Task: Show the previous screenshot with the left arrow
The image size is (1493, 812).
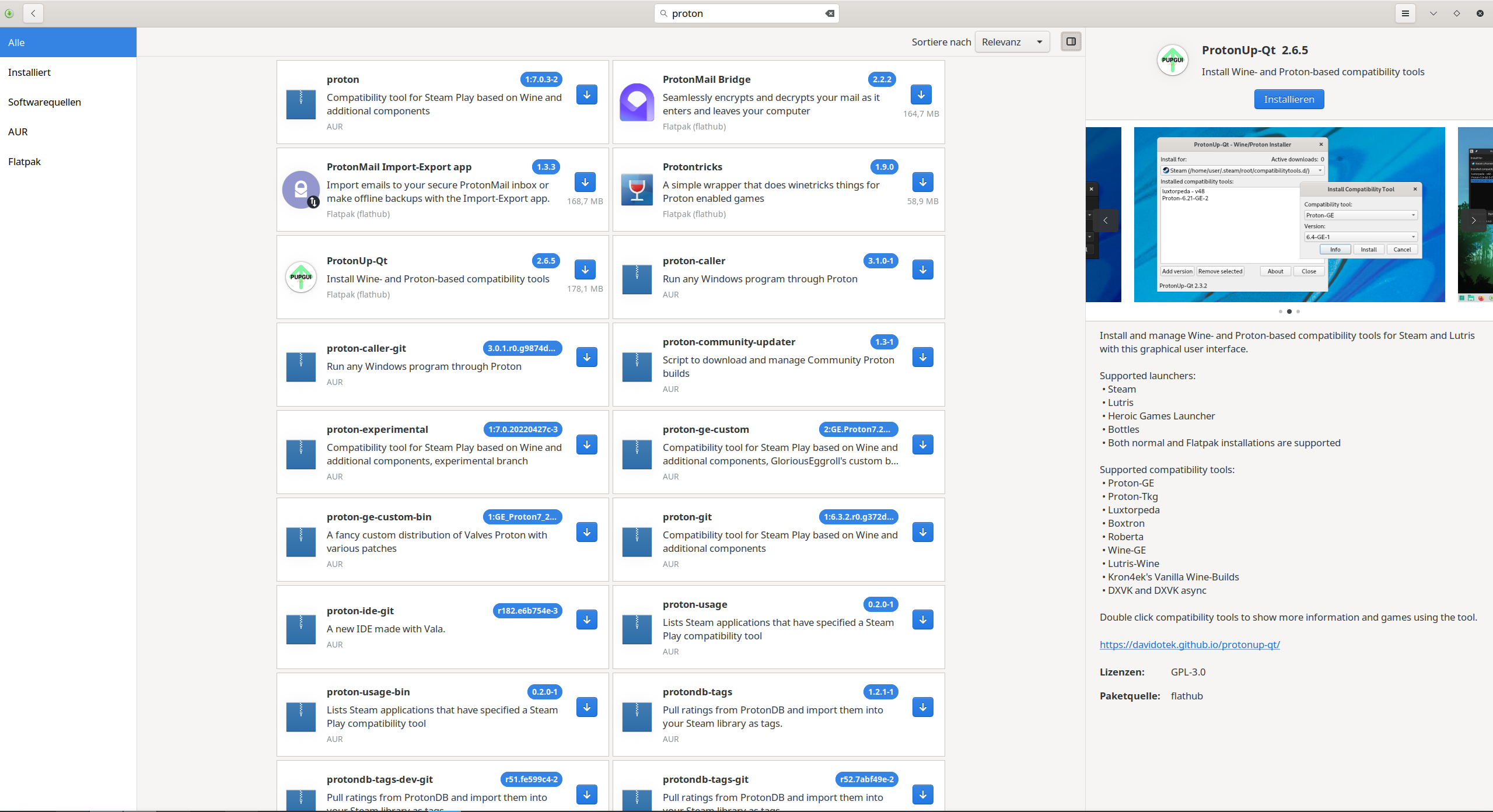Action: 1105,220
